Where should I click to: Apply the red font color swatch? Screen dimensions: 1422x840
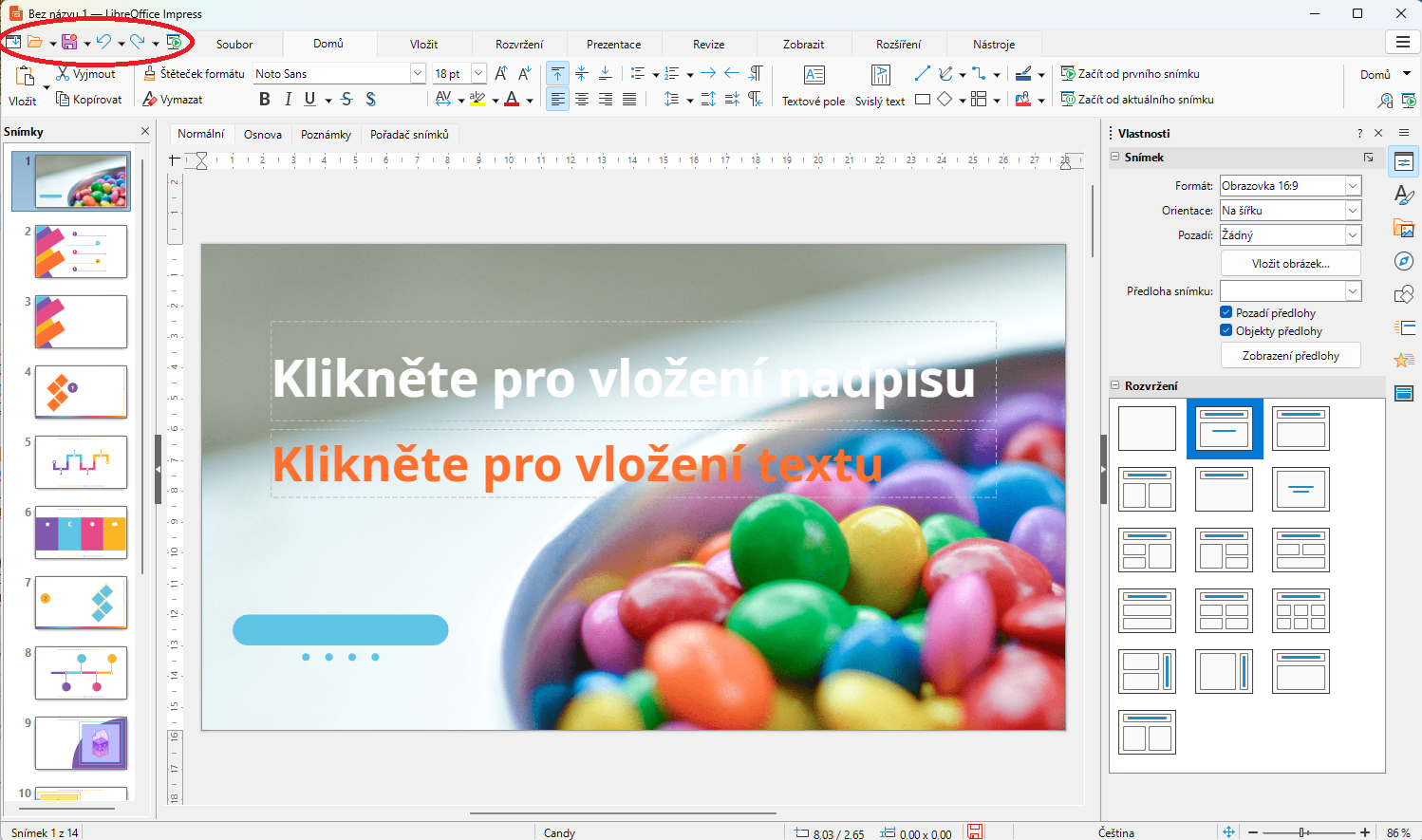[512, 99]
